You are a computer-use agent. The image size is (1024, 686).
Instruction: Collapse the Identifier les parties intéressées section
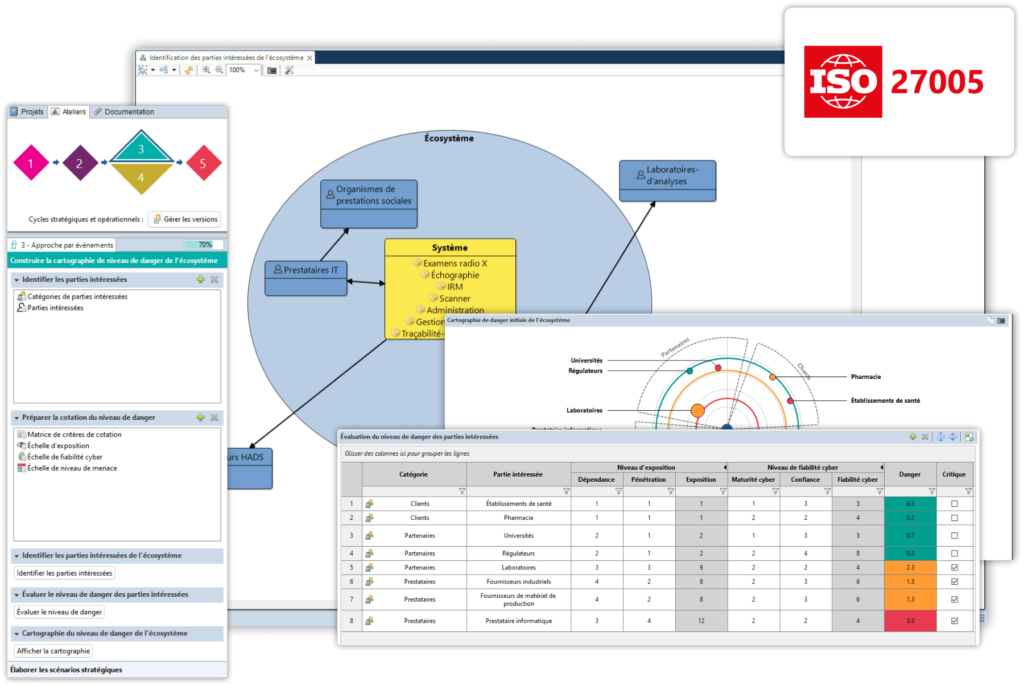17,279
